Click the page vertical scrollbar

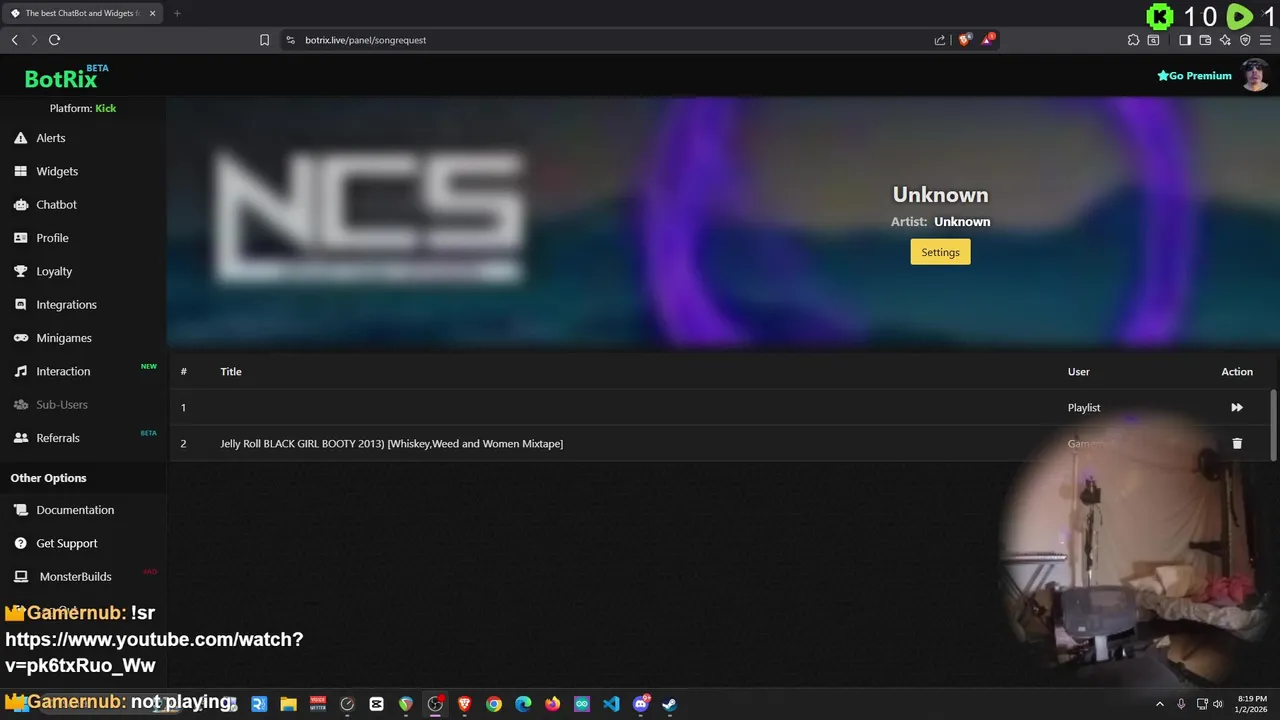[x=1273, y=425]
